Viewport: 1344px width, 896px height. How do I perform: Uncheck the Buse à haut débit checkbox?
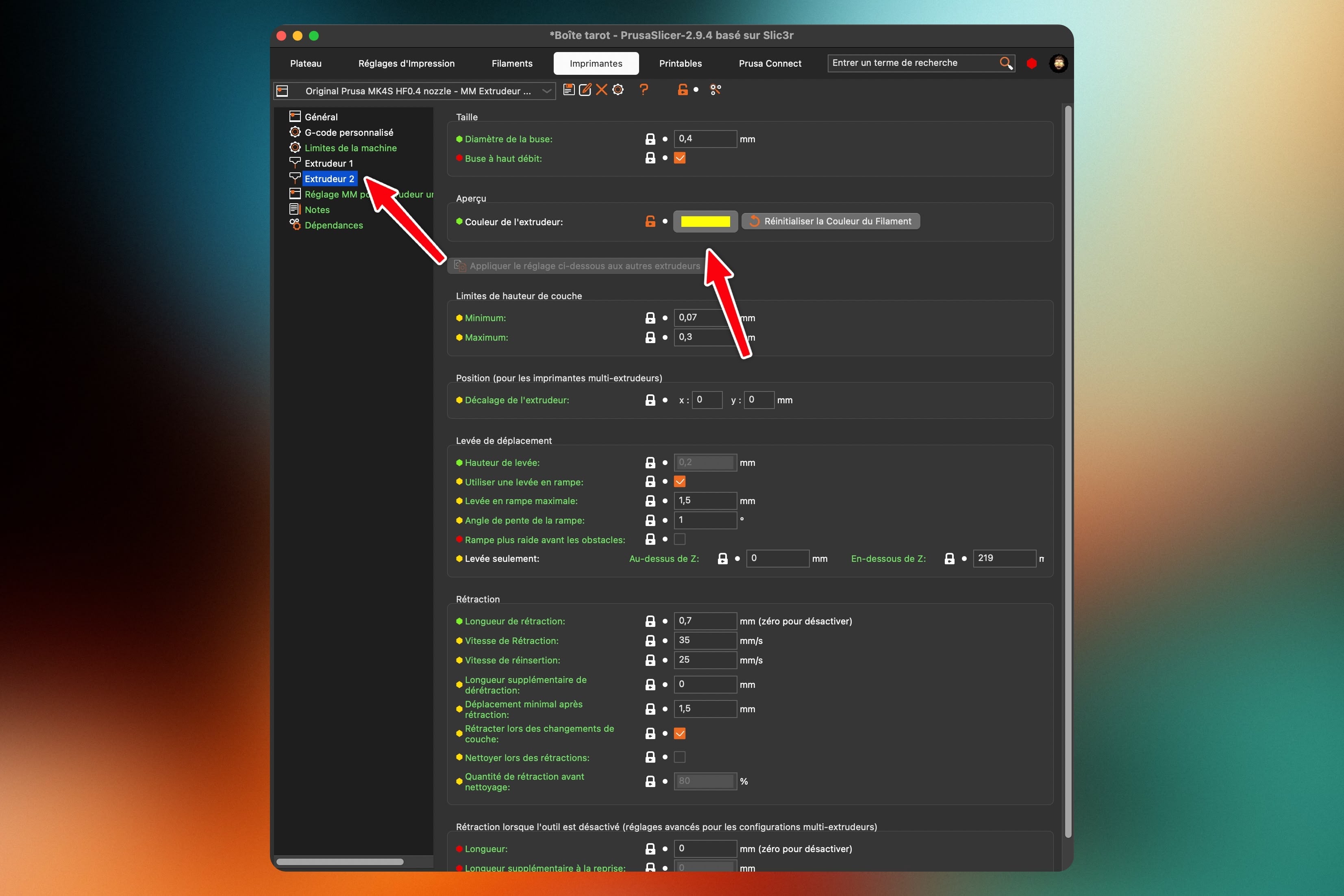(679, 158)
